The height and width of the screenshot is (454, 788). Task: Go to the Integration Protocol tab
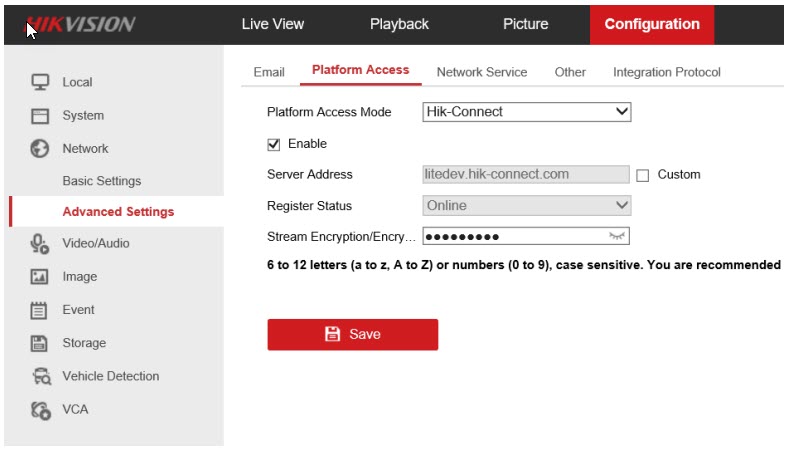[x=666, y=72]
